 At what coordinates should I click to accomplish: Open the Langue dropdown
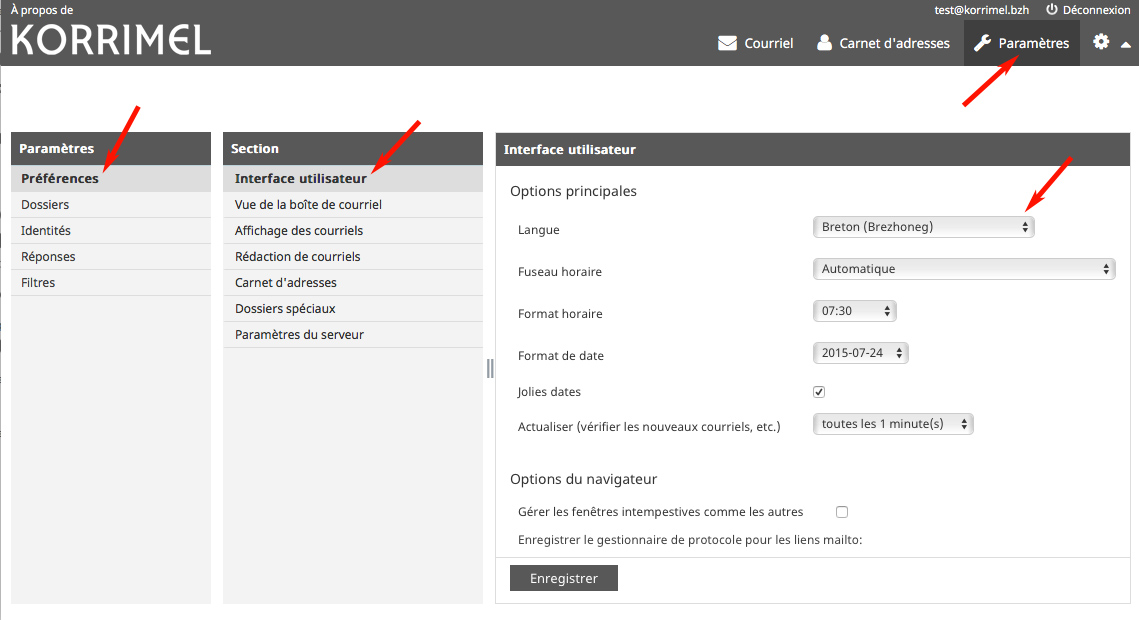pyautogui.click(x=924, y=227)
